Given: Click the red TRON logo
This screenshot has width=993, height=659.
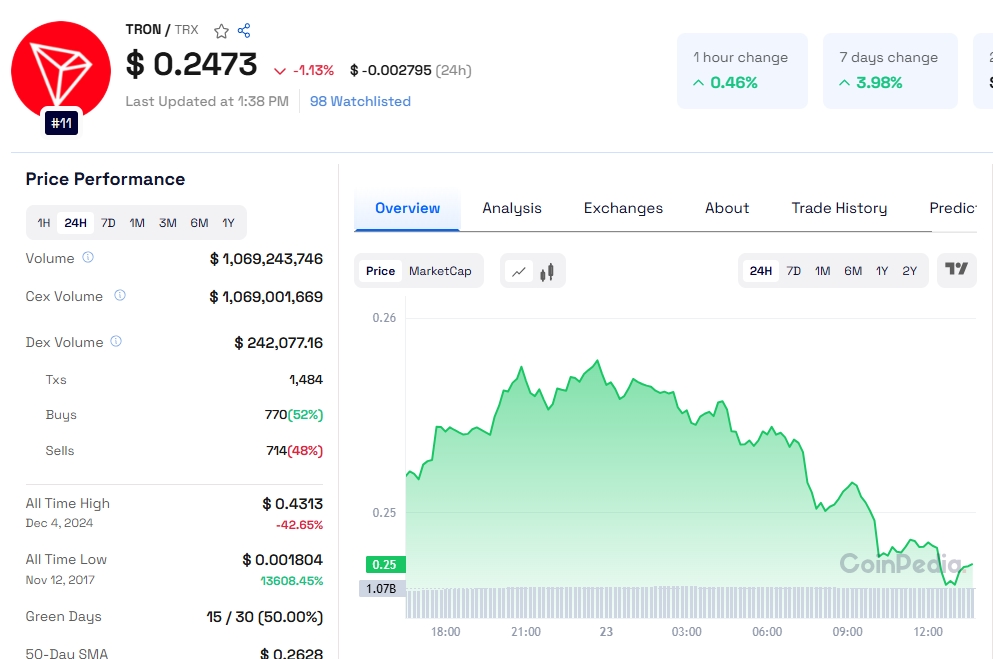Looking at the screenshot, I should [61, 69].
